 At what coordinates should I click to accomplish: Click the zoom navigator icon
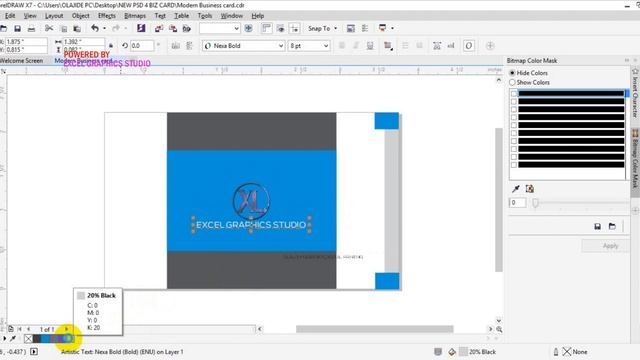point(499,329)
